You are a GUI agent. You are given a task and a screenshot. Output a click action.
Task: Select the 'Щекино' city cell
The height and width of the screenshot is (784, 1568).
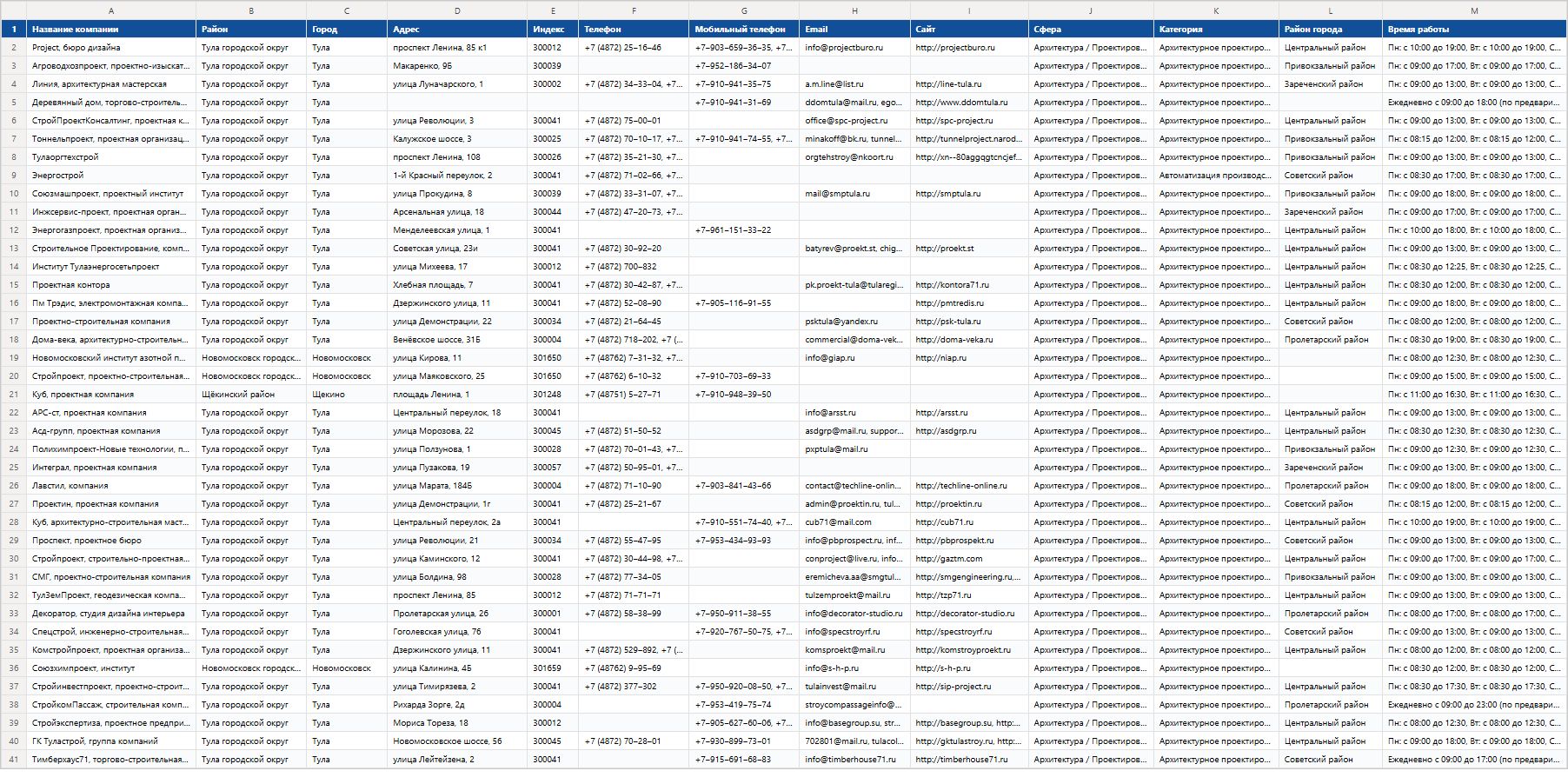(x=347, y=395)
